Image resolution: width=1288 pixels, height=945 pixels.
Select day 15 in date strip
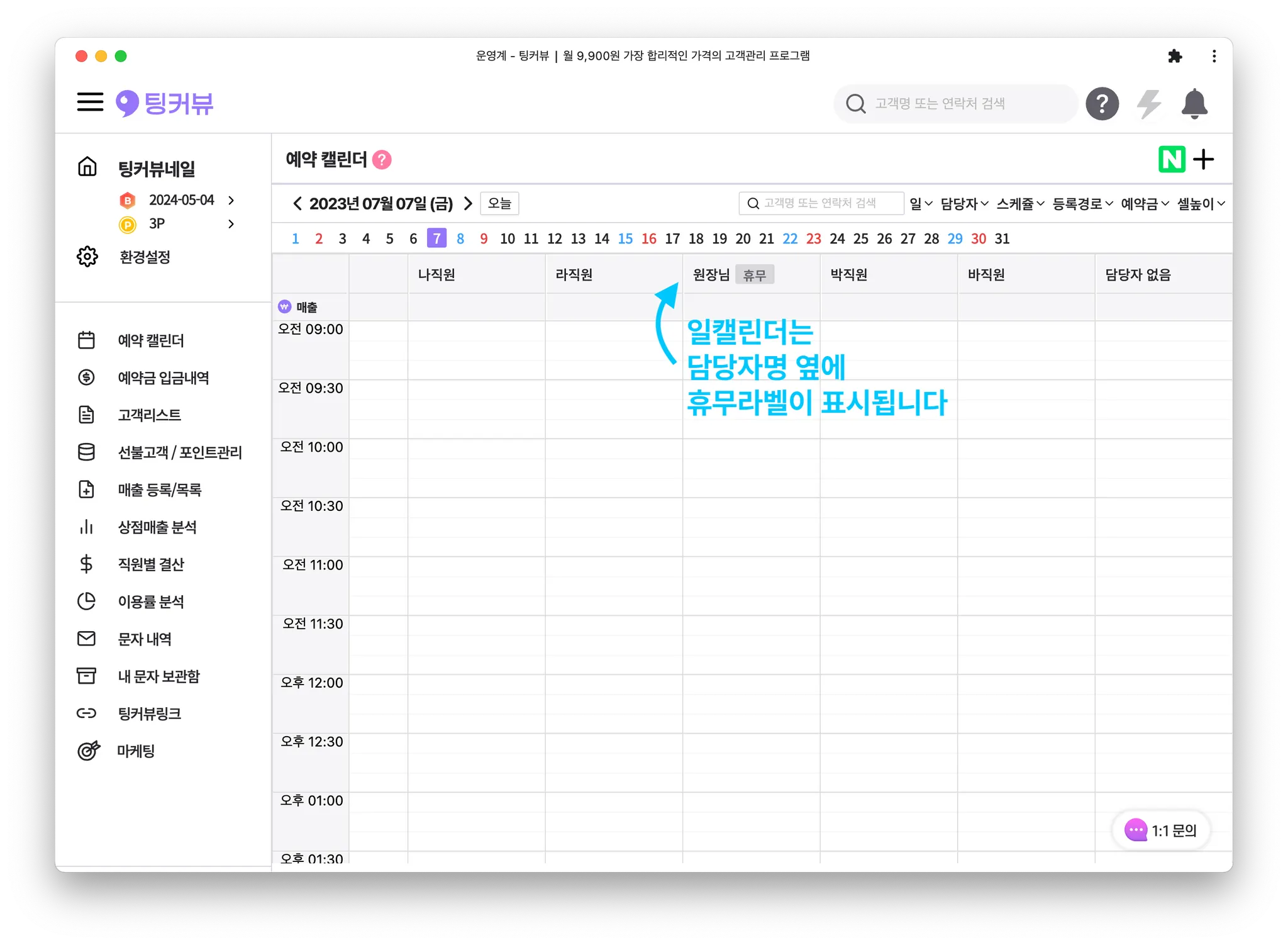[x=625, y=238]
